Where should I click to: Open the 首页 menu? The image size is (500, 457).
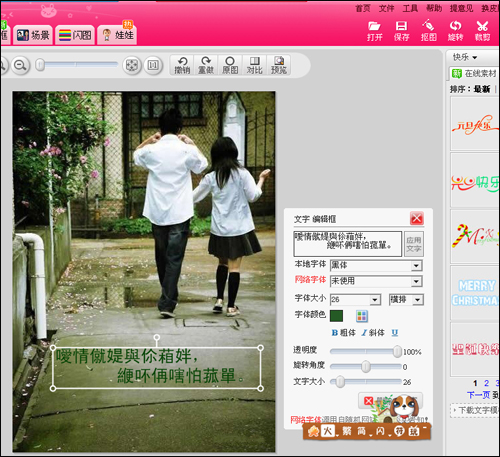pyautogui.click(x=362, y=8)
